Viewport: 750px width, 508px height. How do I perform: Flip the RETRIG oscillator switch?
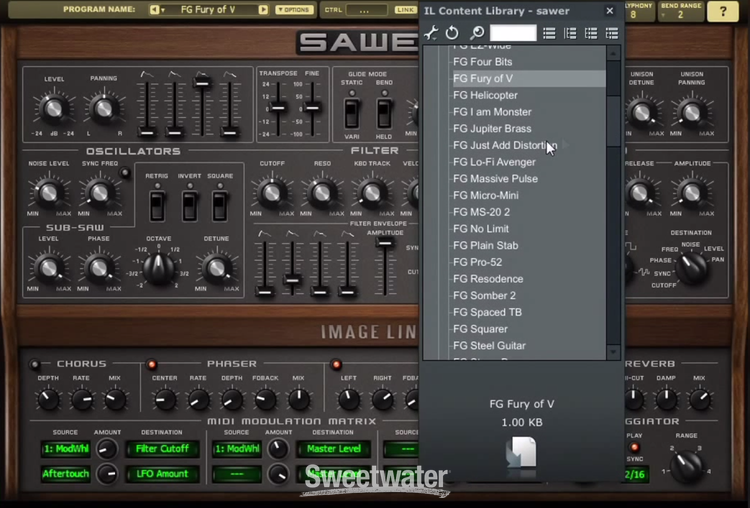point(157,206)
